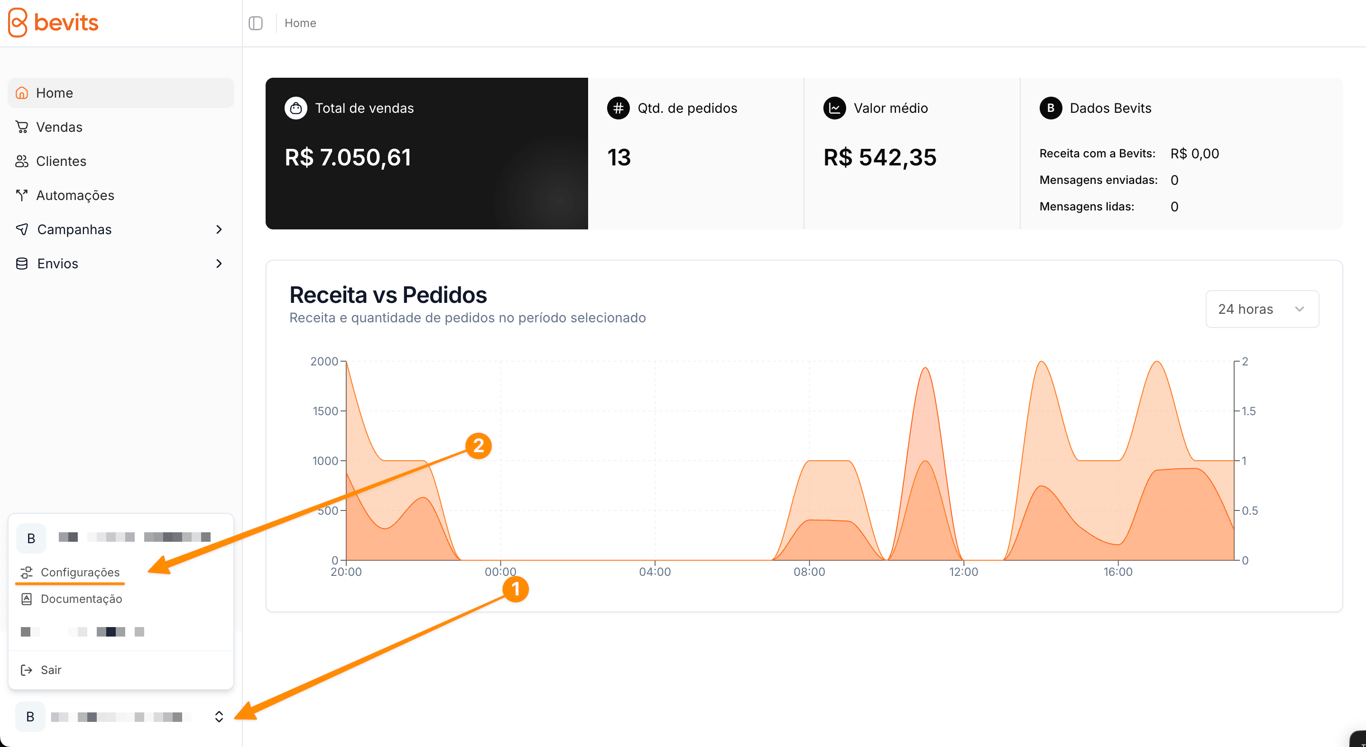Open Configurações from the account menu

click(71, 572)
